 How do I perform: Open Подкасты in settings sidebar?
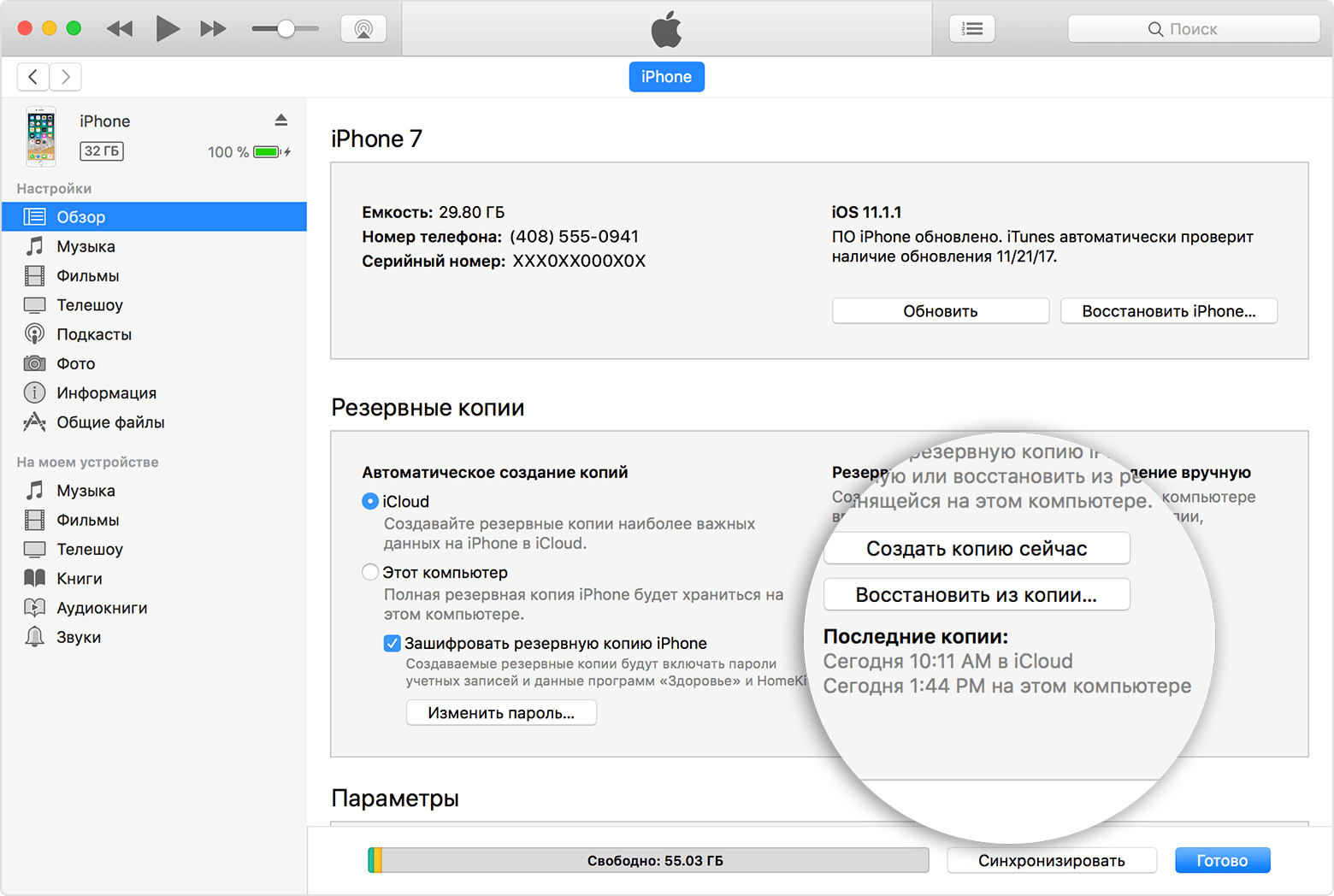tap(93, 334)
